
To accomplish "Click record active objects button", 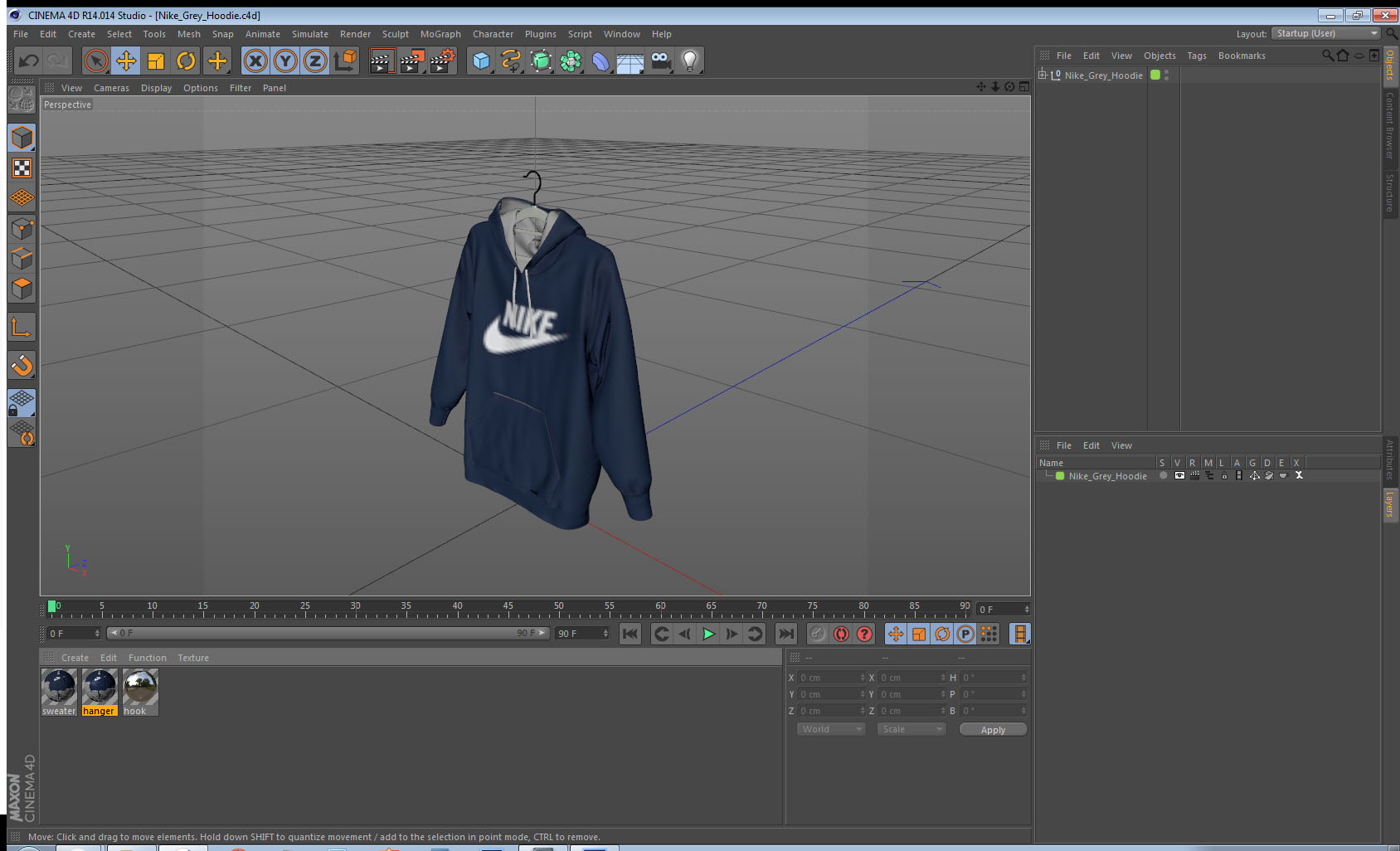I will click(818, 634).
